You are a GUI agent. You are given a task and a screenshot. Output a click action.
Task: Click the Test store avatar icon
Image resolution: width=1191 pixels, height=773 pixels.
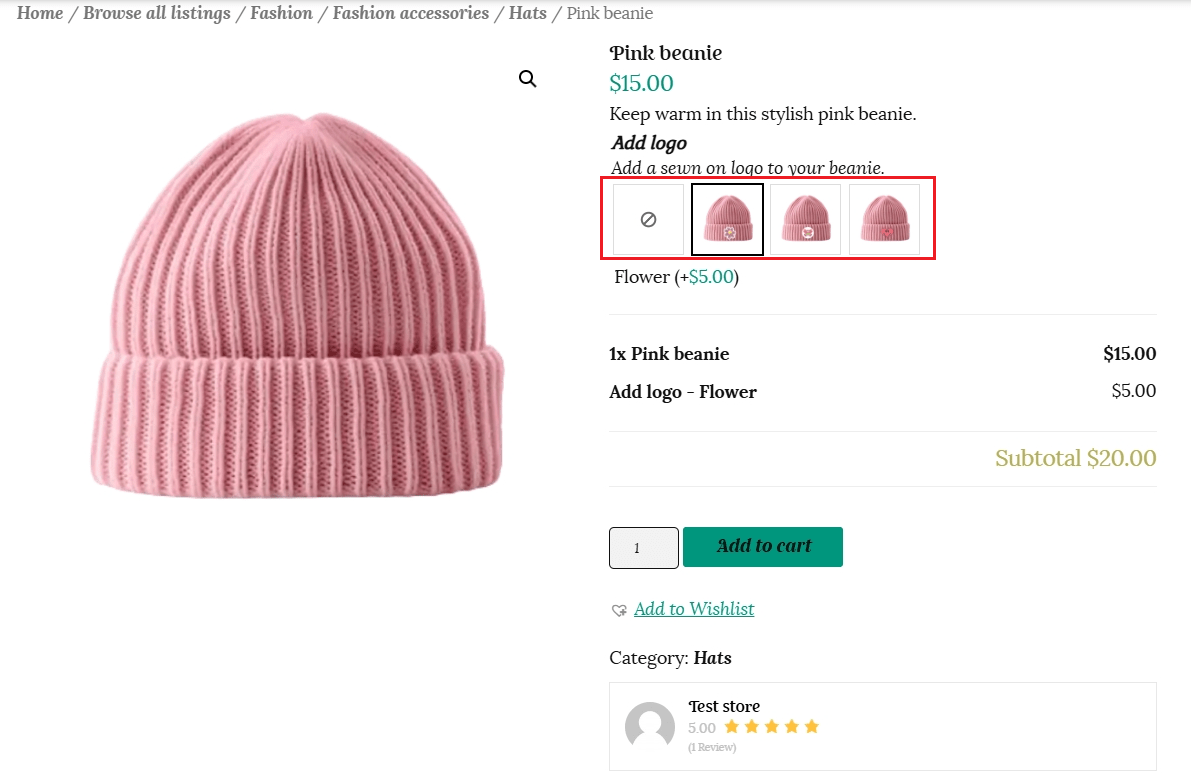[x=650, y=727]
